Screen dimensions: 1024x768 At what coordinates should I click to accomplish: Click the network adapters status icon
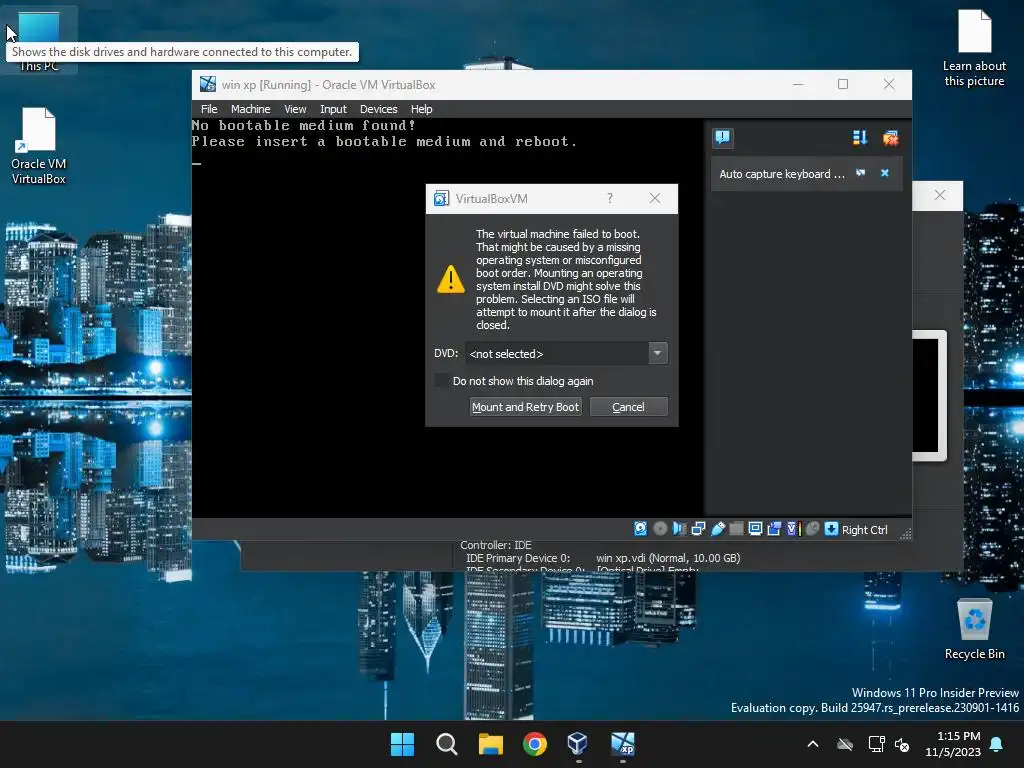point(698,529)
